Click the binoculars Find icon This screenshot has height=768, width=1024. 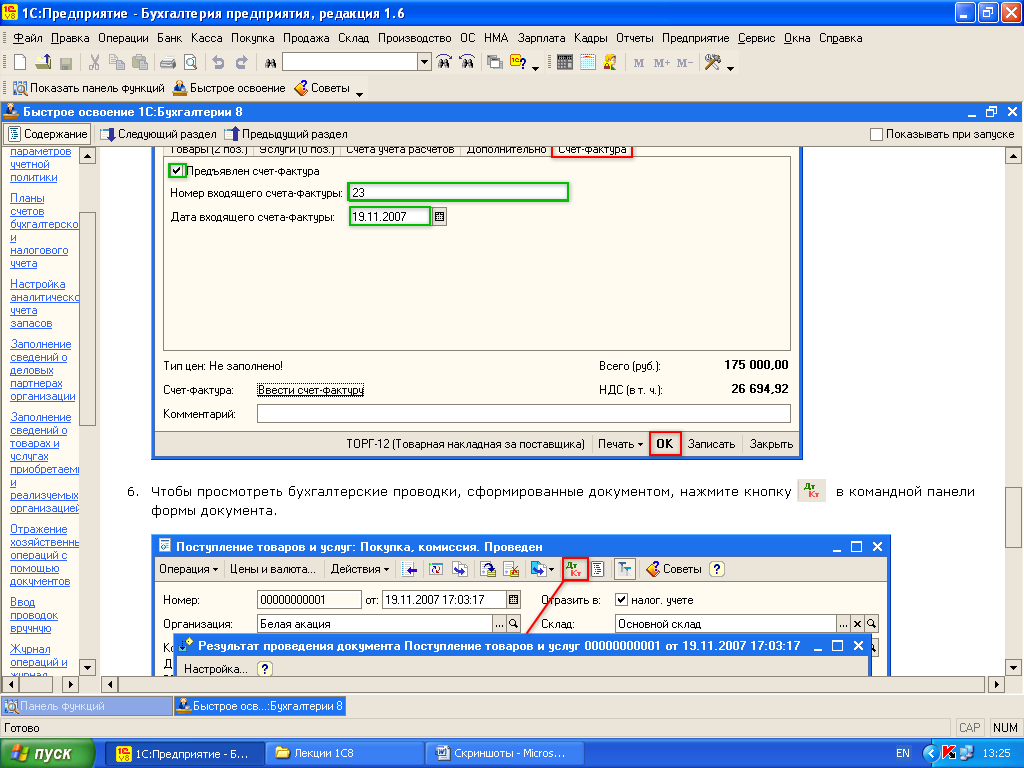[270, 63]
